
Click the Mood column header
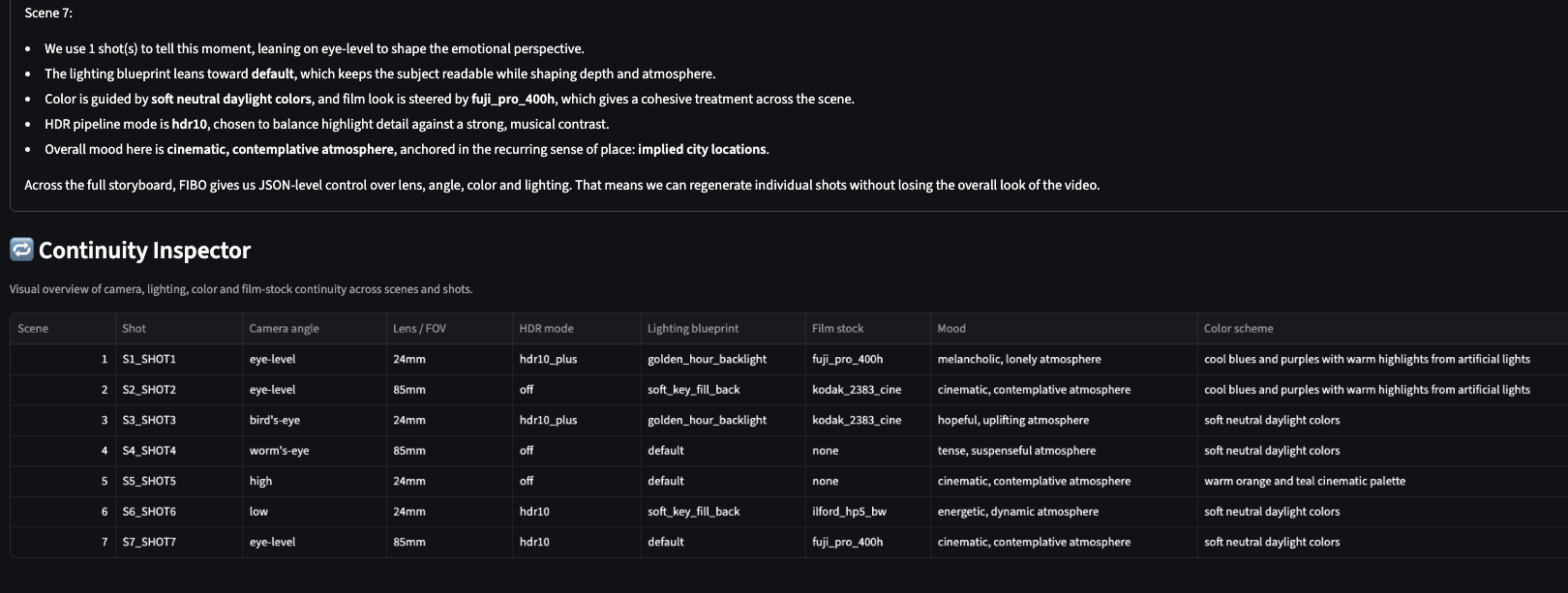click(951, 329)
